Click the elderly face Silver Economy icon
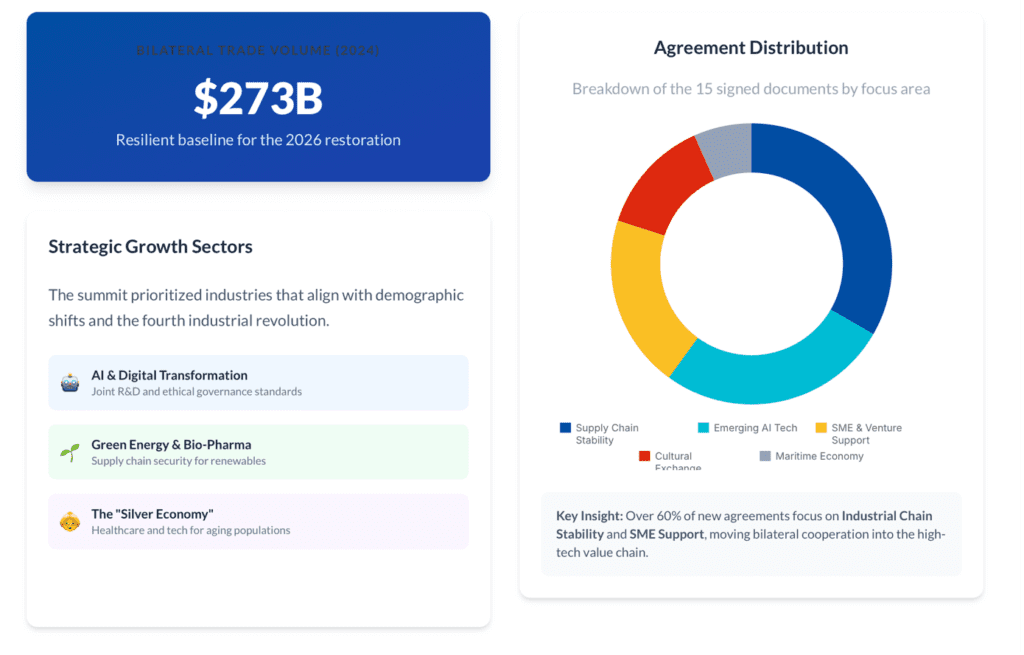This screenshot has width=1024, height=655. pyautogui.click(x=70, y=521)
